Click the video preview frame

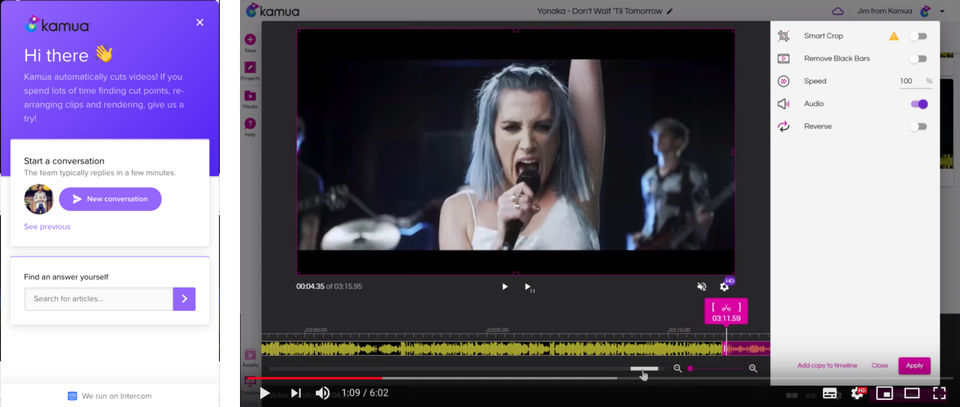(x=516, y=151)
